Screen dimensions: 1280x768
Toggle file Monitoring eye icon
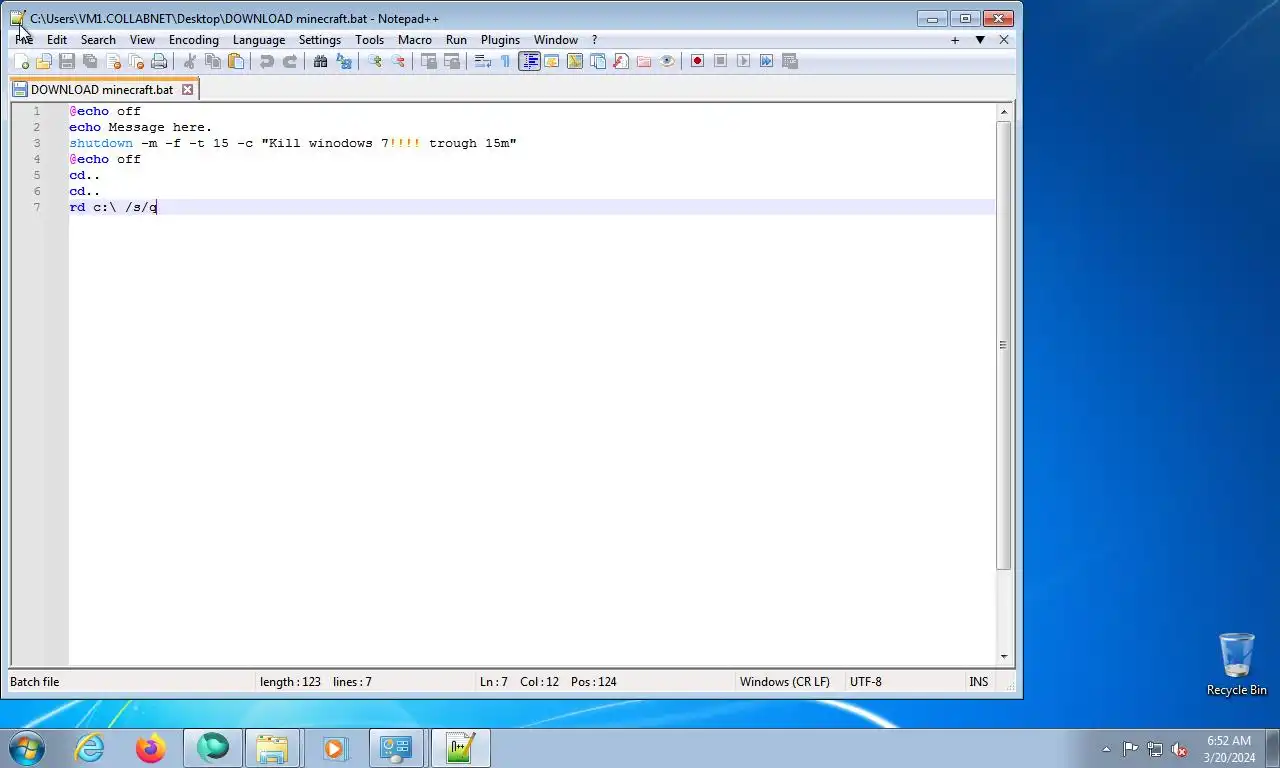667,61
